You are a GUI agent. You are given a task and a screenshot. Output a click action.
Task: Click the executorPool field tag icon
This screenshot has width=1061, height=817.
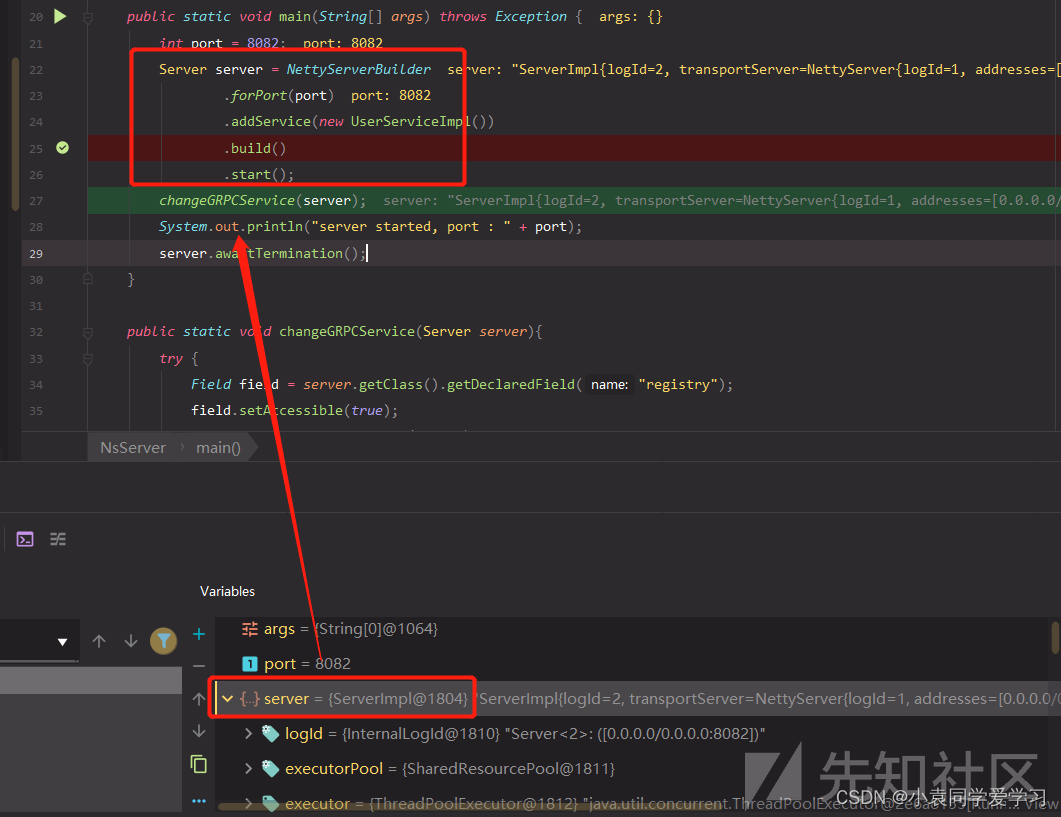(271, 768)
